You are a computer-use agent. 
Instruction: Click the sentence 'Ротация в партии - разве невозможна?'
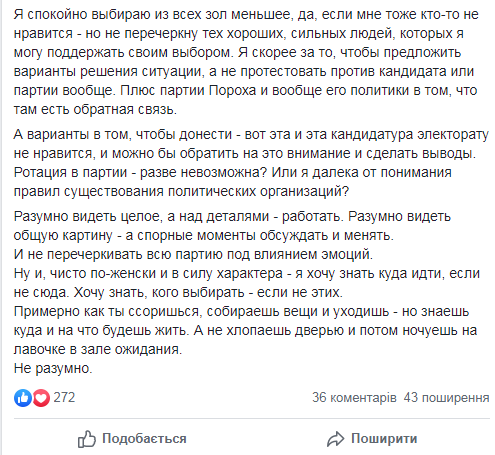coord(141,172)
